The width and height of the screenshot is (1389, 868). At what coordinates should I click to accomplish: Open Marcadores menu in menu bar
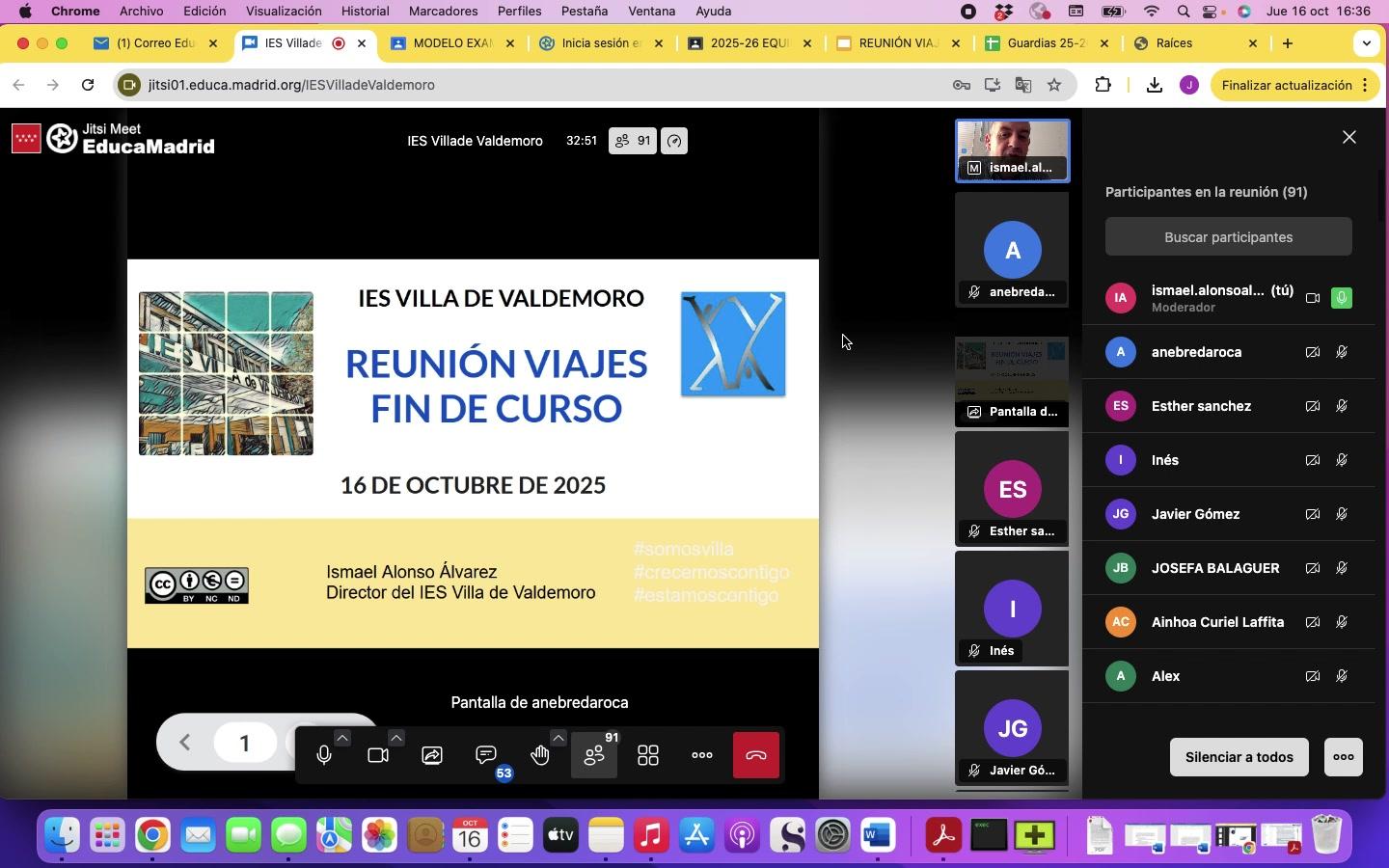pyautogui.click(x=443, y=12)
